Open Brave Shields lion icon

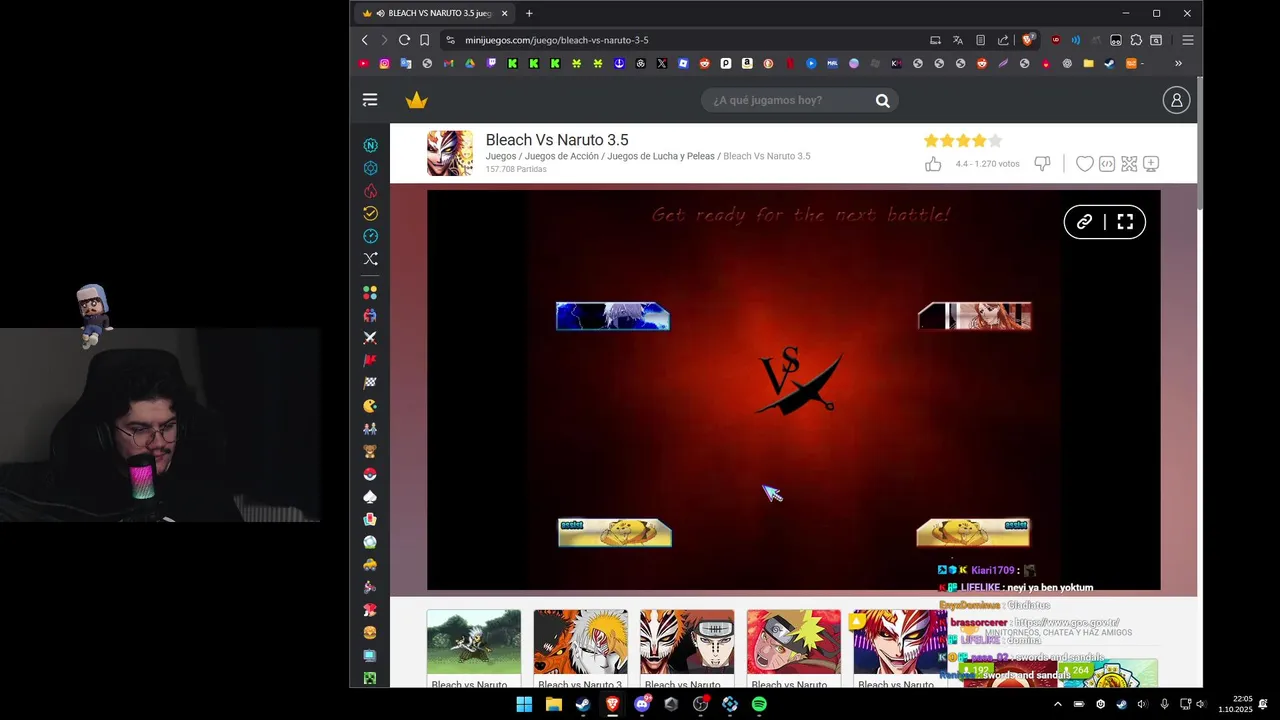coord(1028,40)
